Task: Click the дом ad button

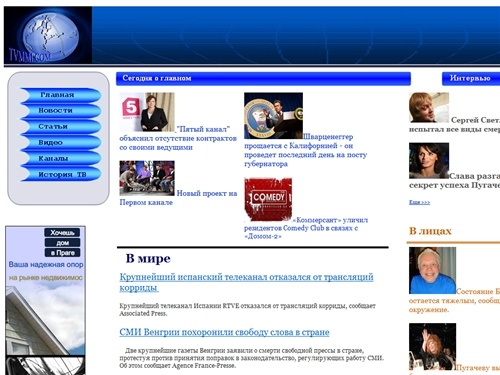Action: tap(62, 243)
